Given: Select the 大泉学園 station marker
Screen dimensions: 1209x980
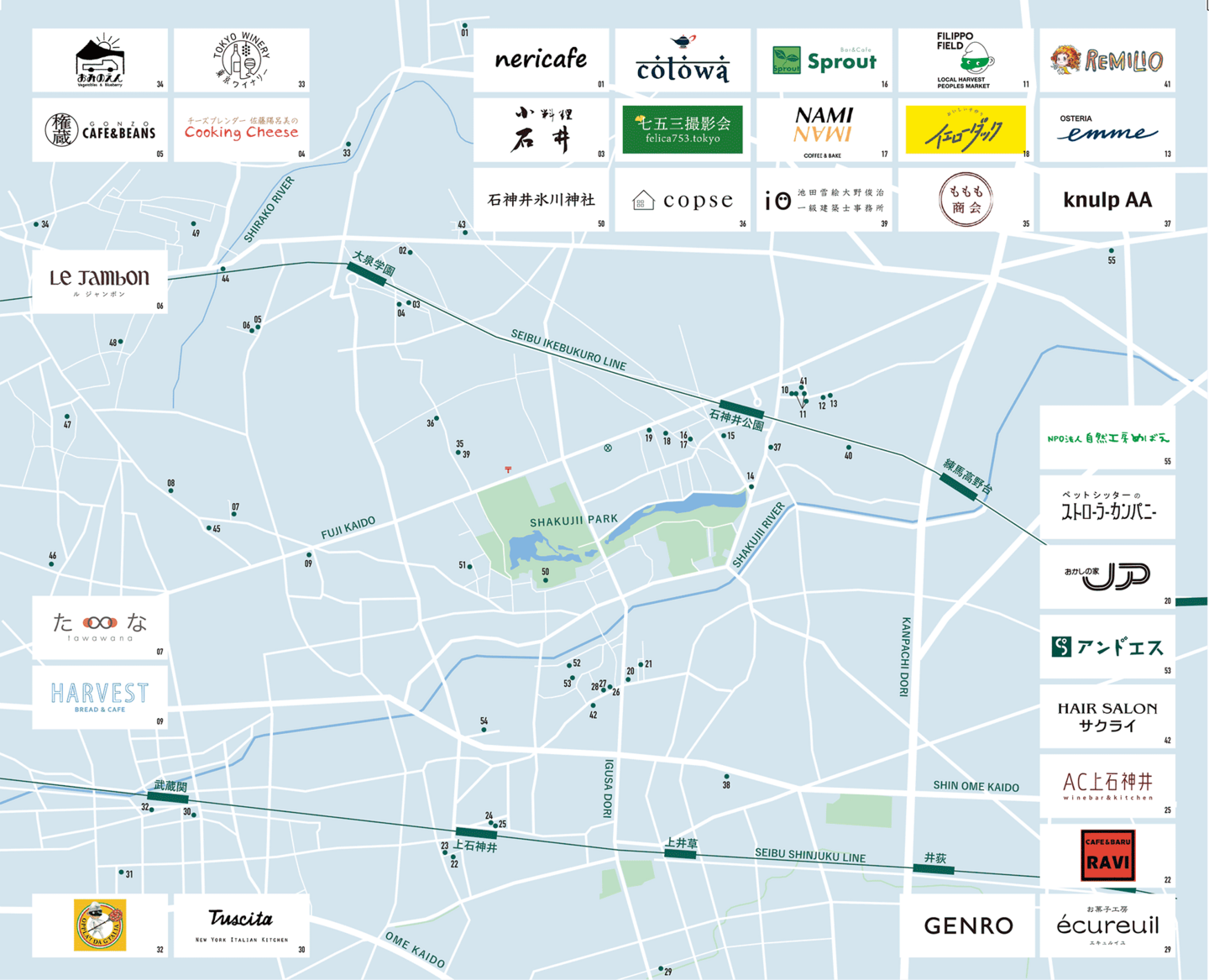Looking at the screenshot, I should point(367,274).
